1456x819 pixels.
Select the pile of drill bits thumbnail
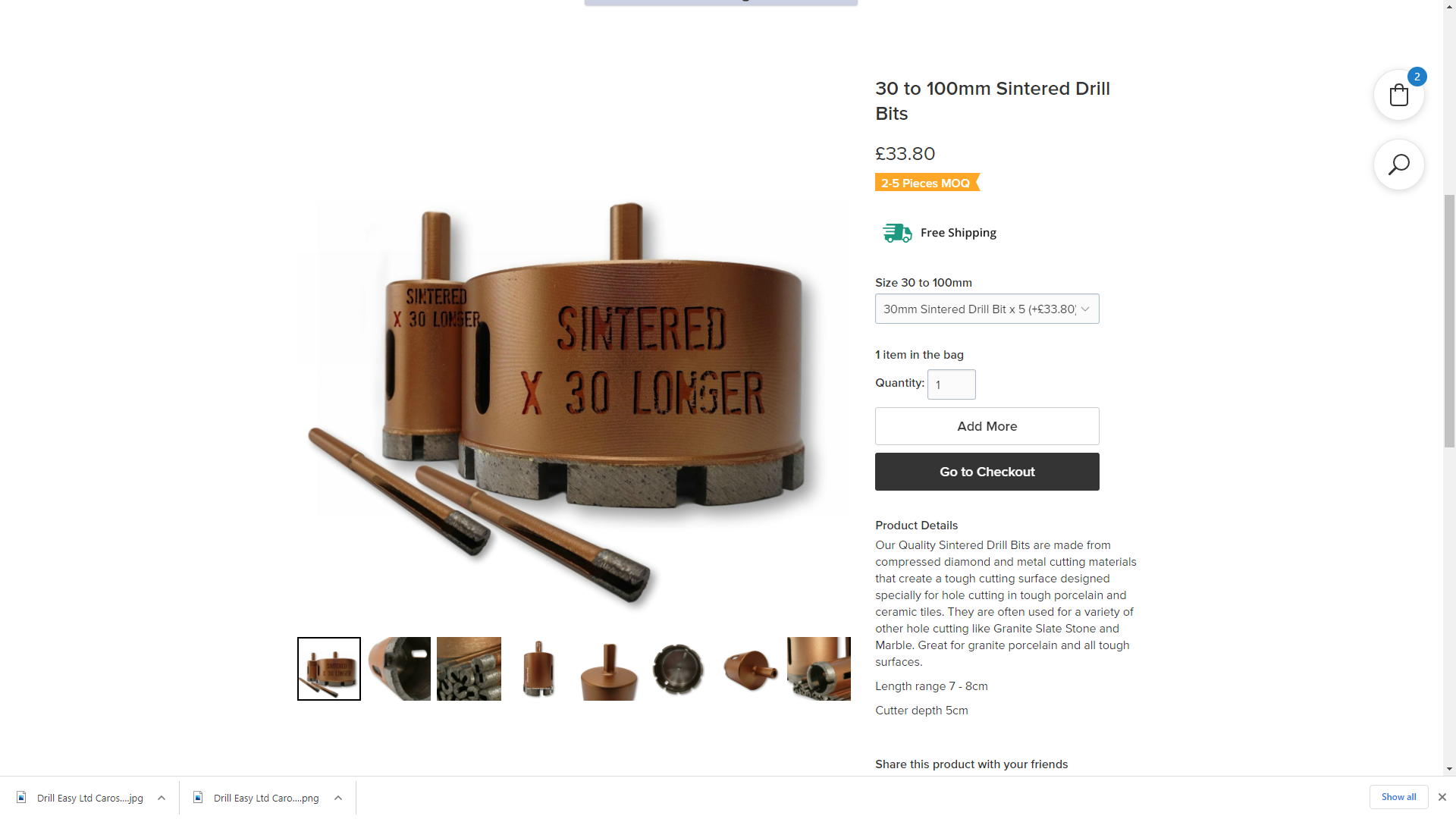click(469, 669)
